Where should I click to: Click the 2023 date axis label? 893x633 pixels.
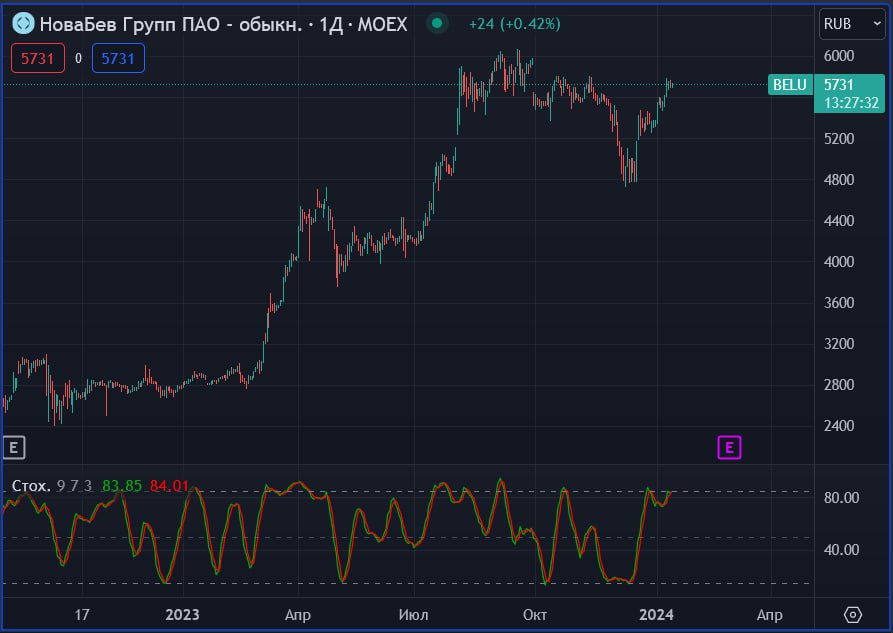tap(182, 615)
